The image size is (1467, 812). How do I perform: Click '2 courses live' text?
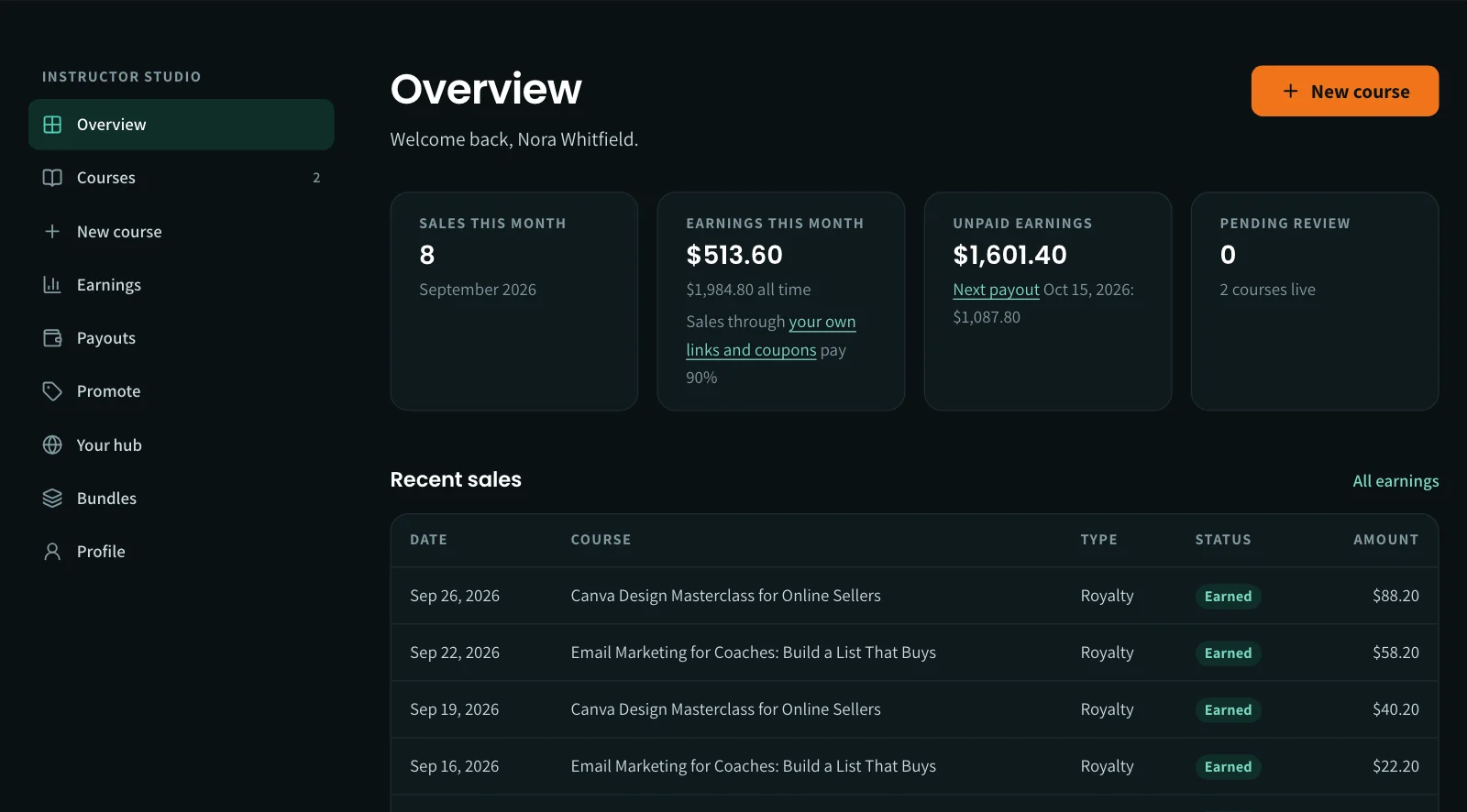[1267, 290]
